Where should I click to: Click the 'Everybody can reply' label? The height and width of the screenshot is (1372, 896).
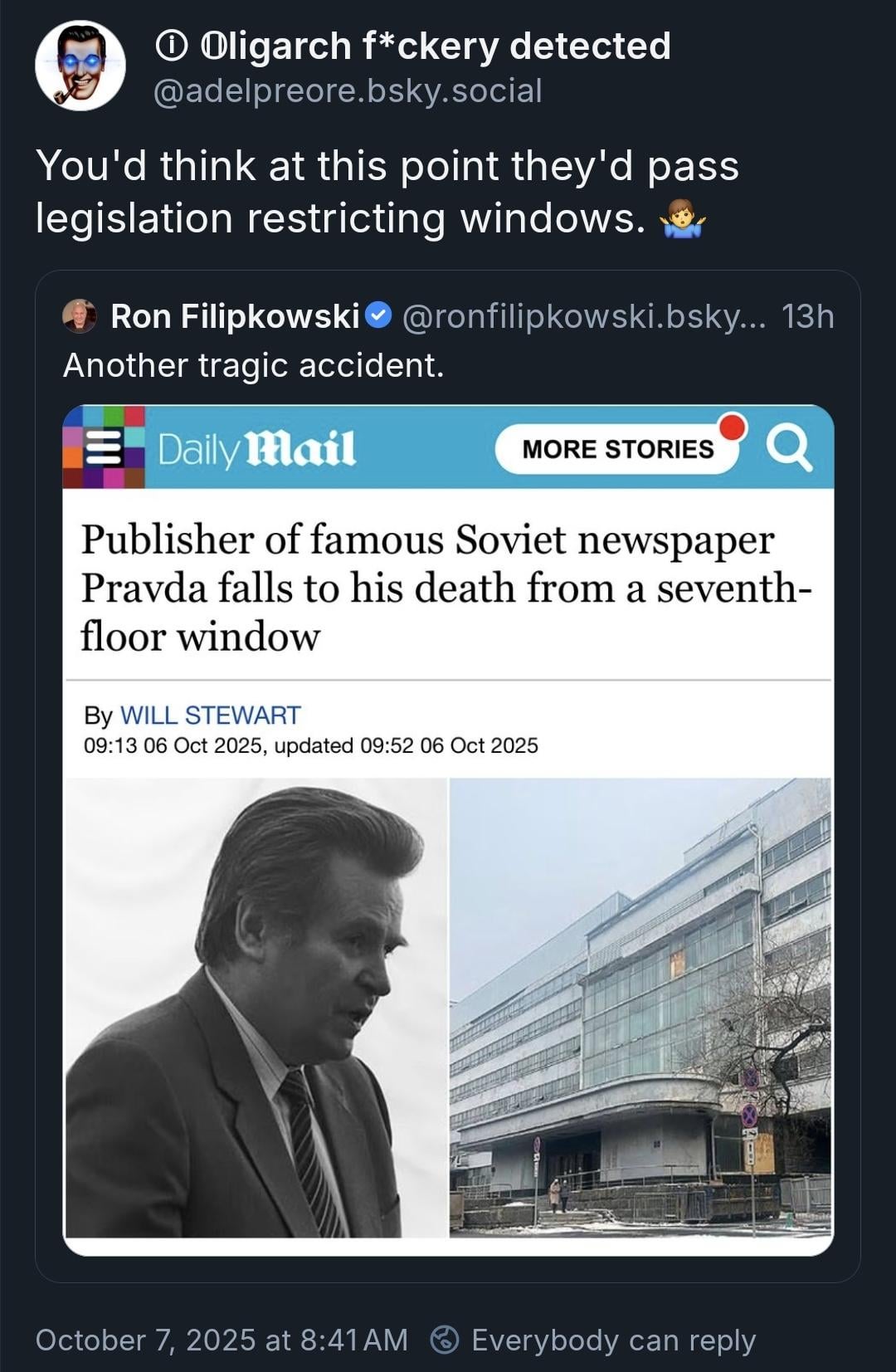pos(613,1340)
